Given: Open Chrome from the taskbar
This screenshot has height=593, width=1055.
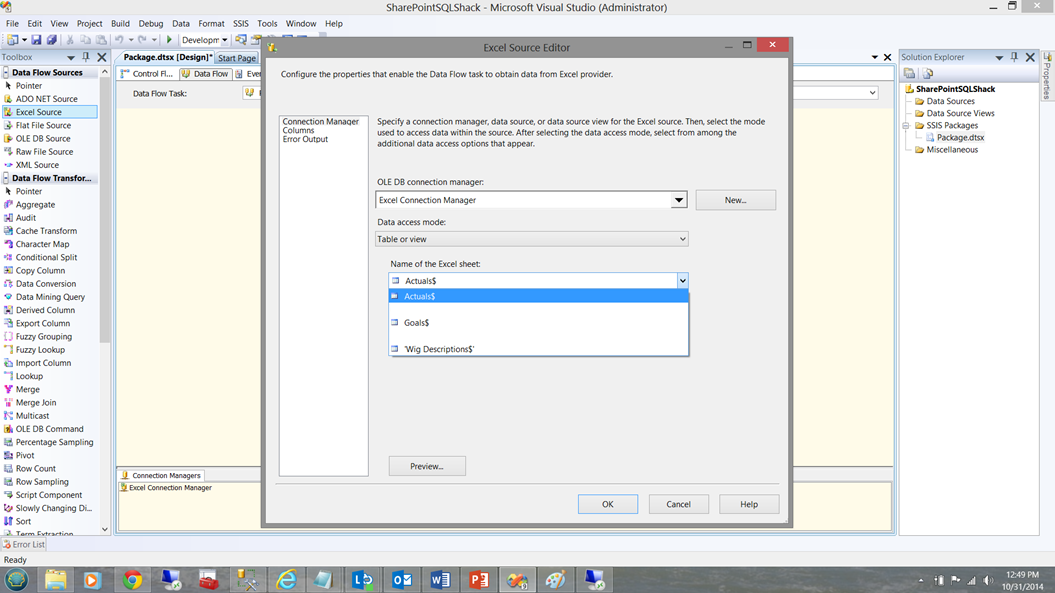Looking at the screenshot, I should [x=133, y=580].
